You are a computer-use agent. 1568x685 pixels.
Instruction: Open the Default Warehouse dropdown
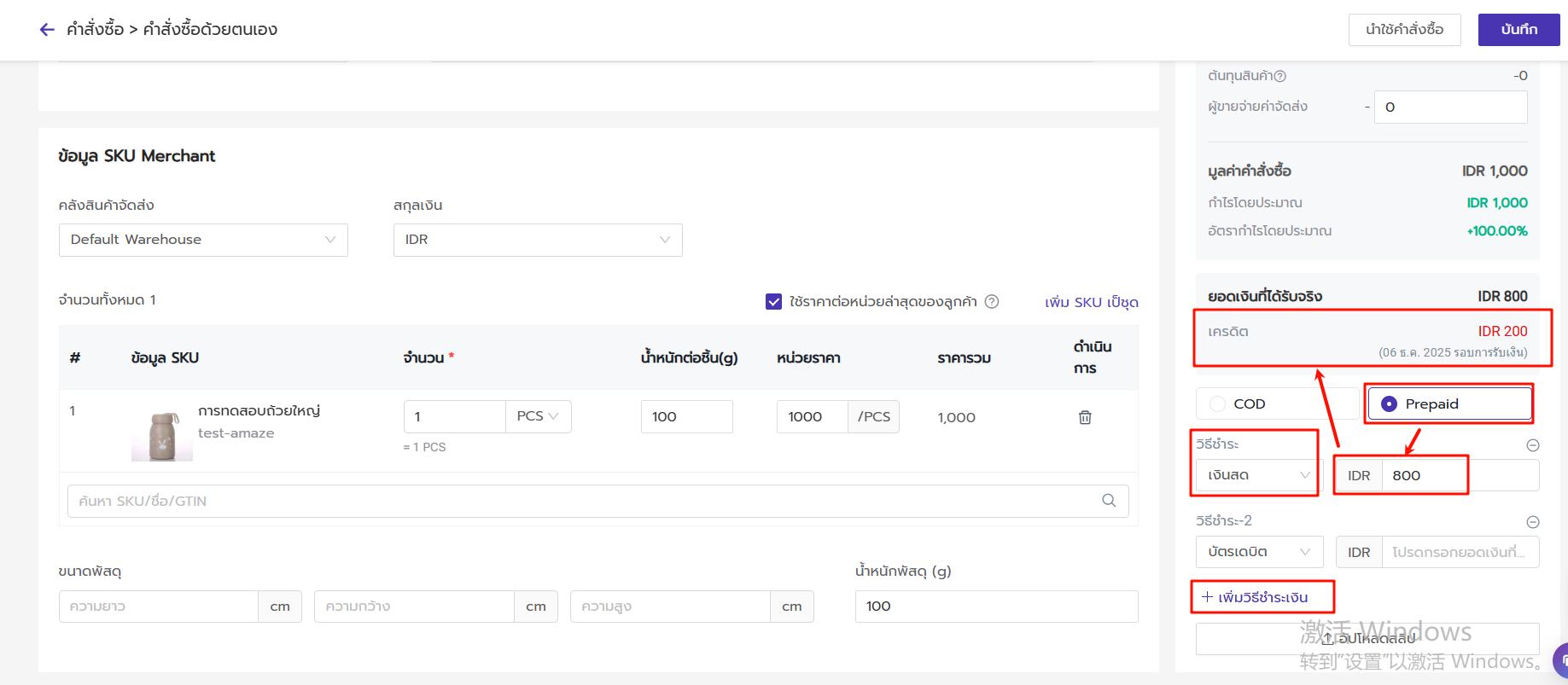coord(203,240)
